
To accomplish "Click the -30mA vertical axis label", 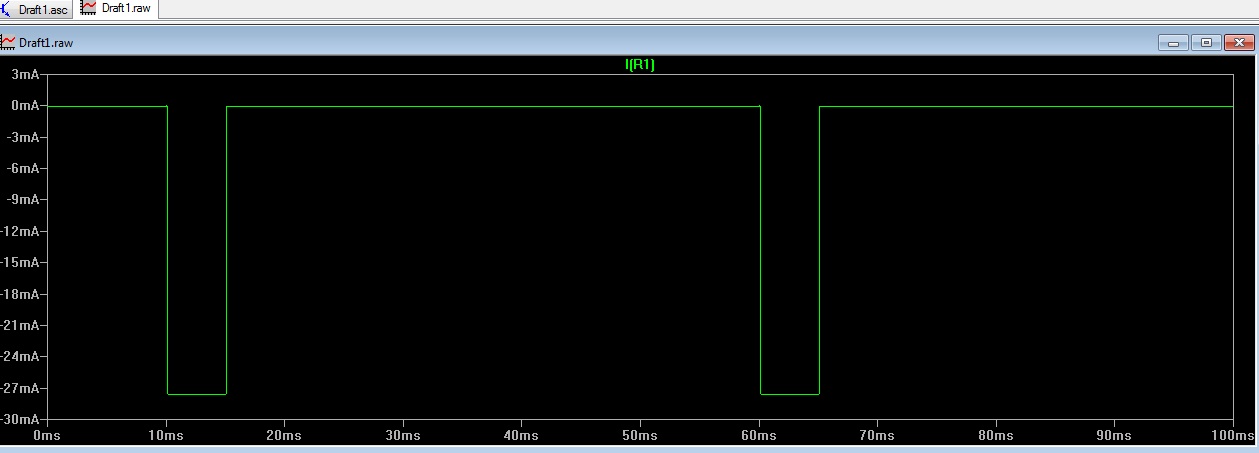I will click(20, 418).
